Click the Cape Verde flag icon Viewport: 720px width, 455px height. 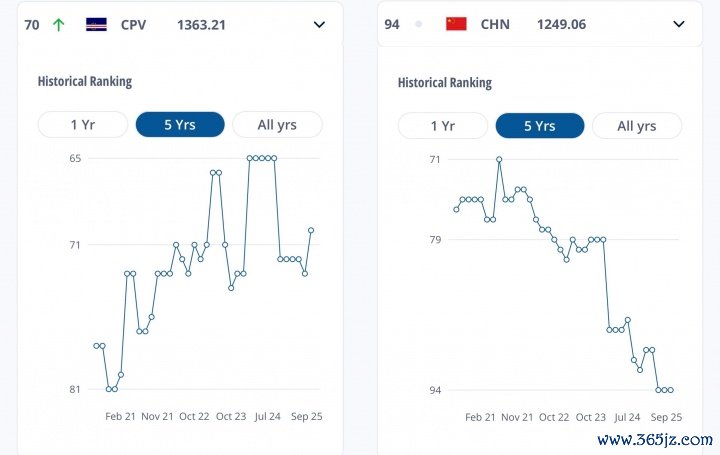97,24
